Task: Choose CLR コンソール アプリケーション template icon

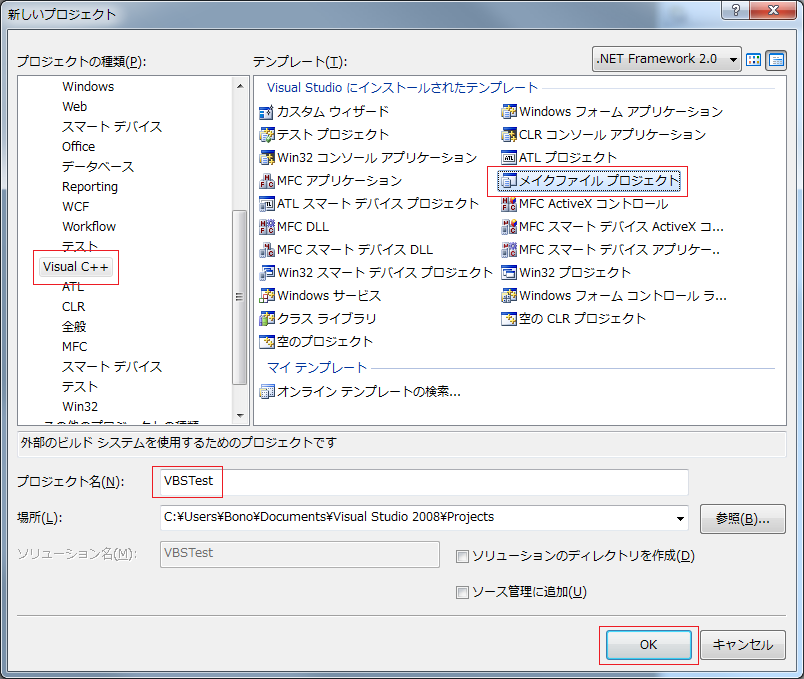Action: pyautogui.click(x=509, y=135)
